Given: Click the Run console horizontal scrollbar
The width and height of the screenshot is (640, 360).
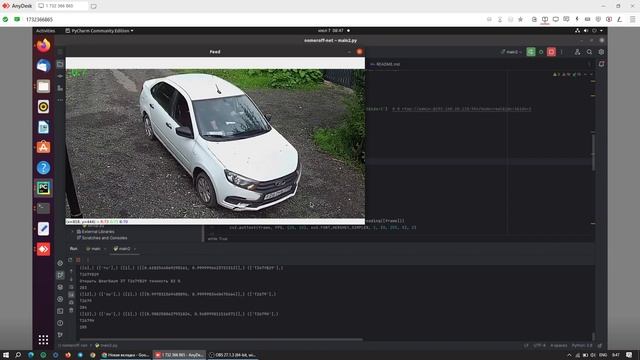Looking at the screenshot, I should point(221,339).
